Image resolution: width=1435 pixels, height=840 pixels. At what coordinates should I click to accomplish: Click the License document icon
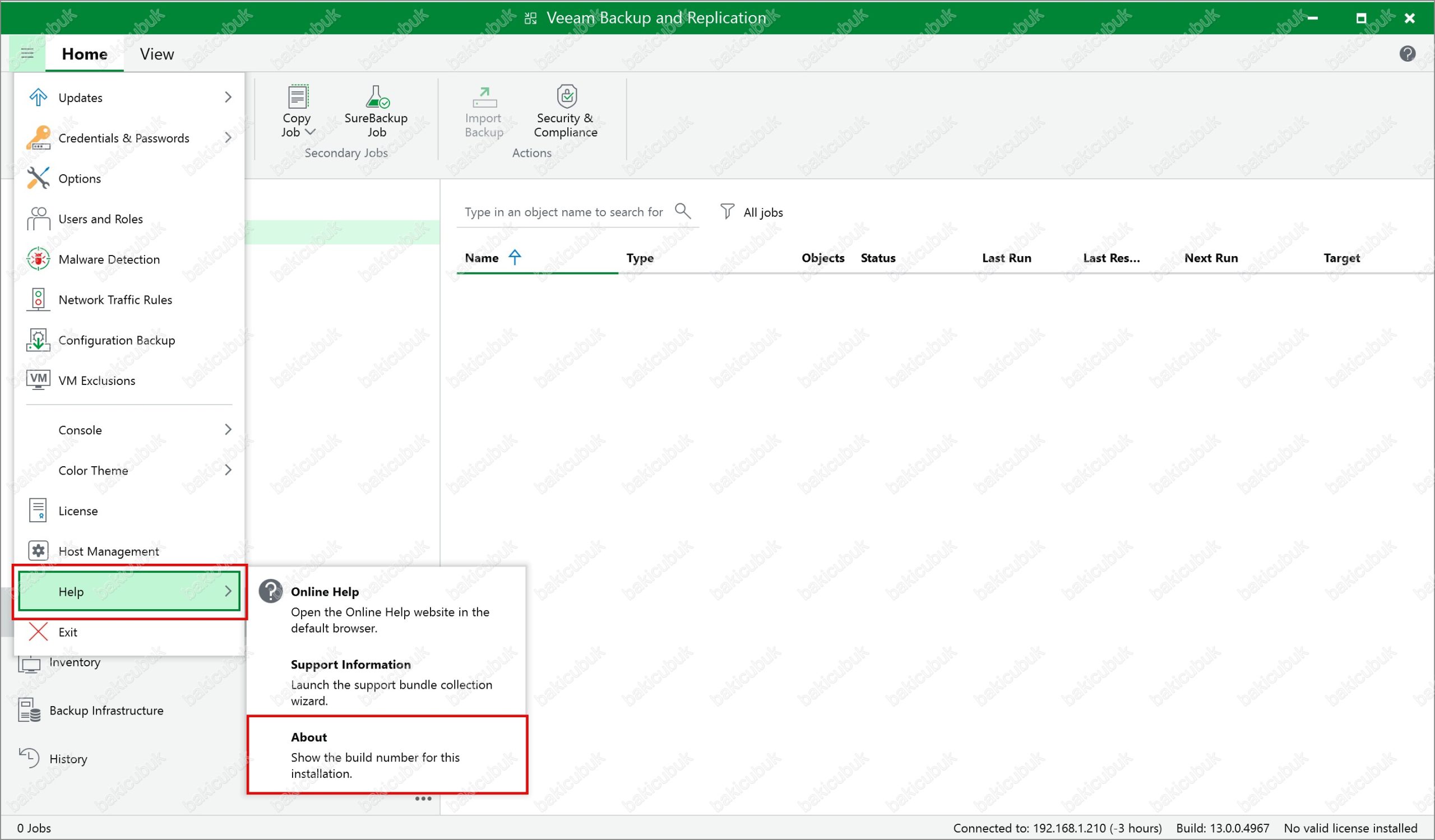[38, 511]
